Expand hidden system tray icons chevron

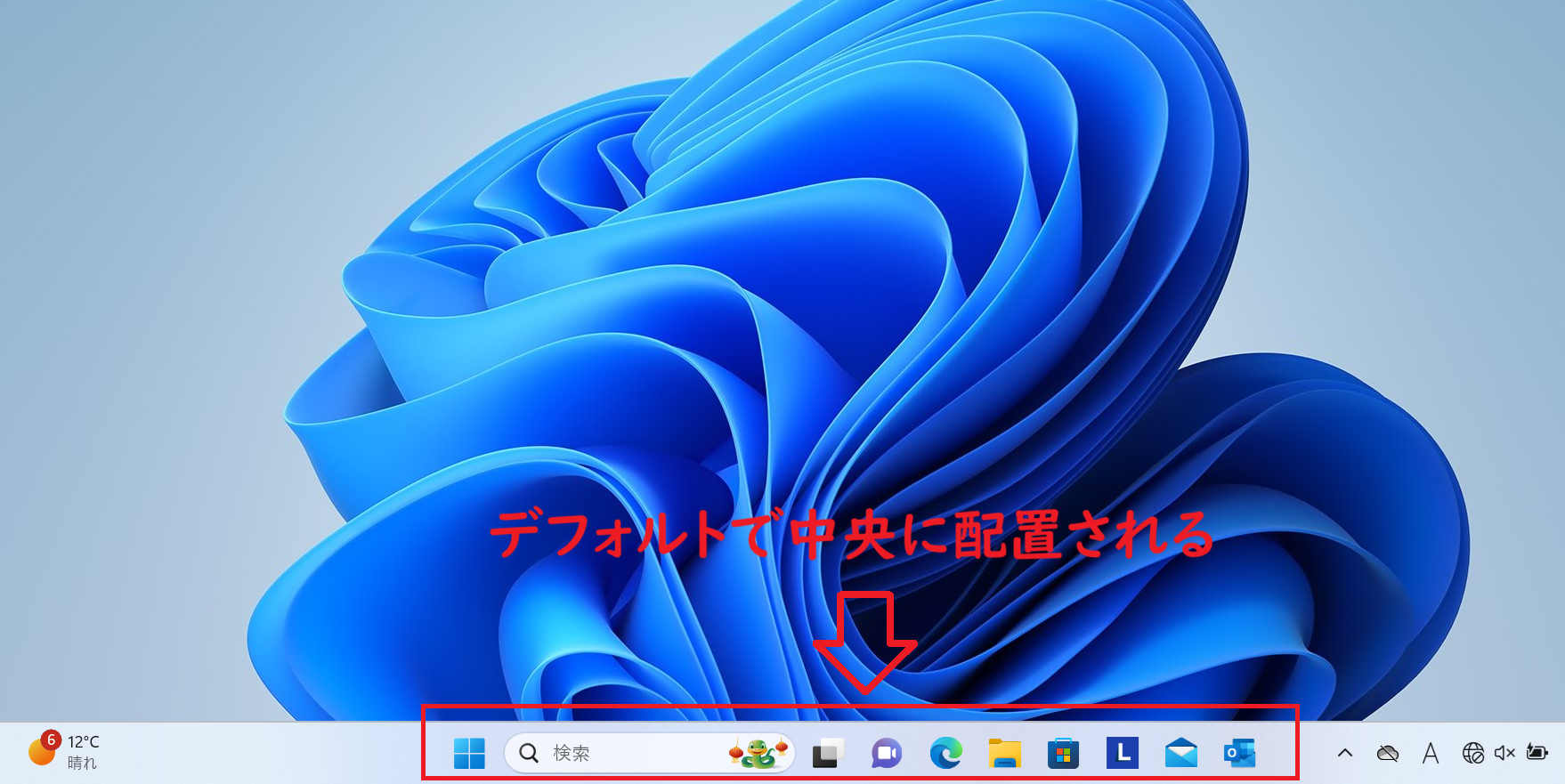[1345, 753]
